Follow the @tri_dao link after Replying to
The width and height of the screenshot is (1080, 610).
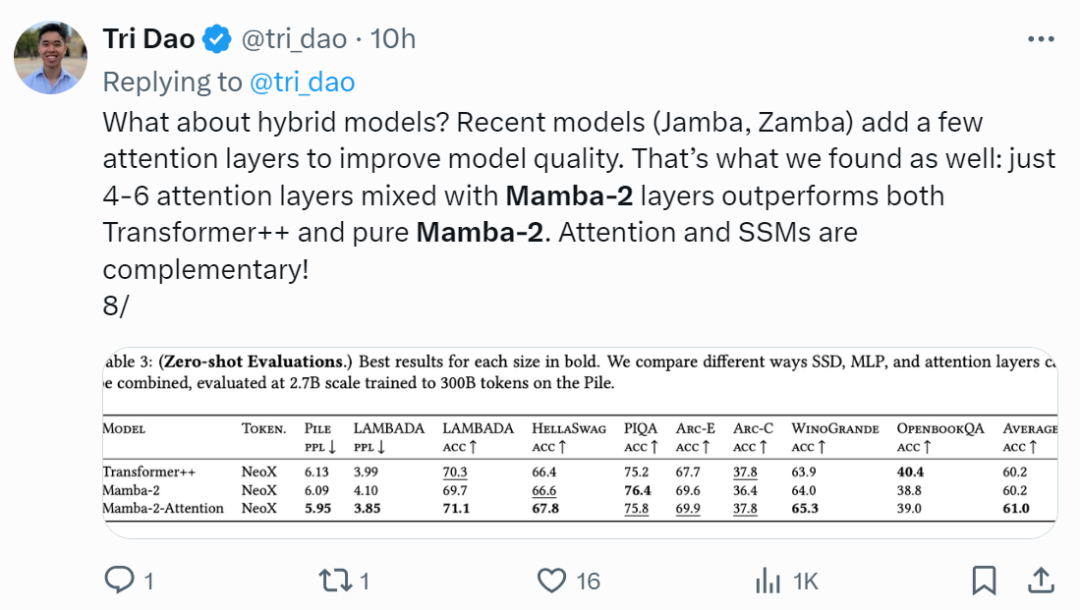[302, 82]
